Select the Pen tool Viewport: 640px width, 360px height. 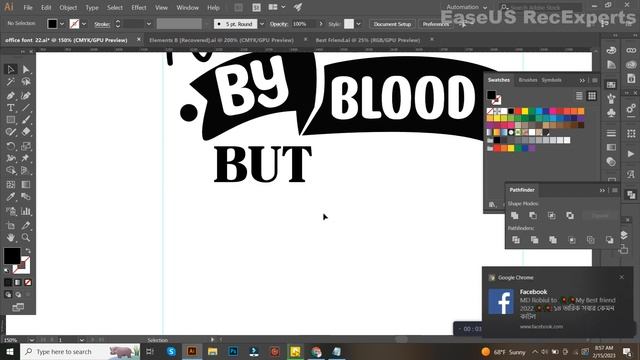tap(11, 96)
